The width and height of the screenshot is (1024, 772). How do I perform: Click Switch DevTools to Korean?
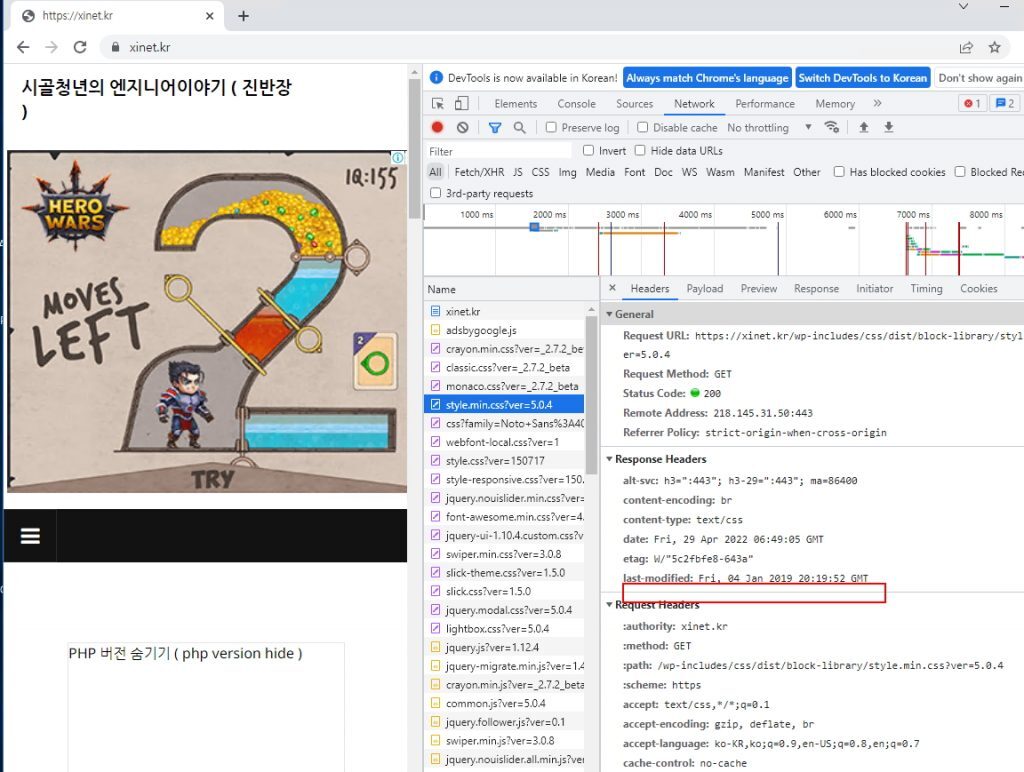click(x=863, y=78)
